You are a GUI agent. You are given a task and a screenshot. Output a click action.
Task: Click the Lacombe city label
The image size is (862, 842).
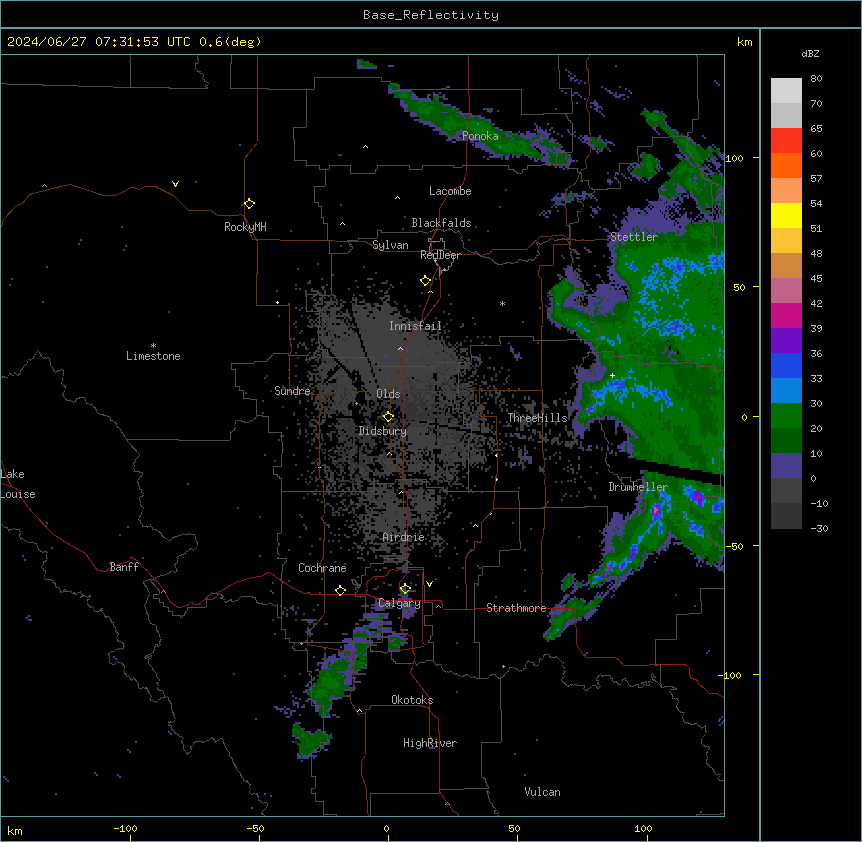pyautogui.click(x=450, y=191)
